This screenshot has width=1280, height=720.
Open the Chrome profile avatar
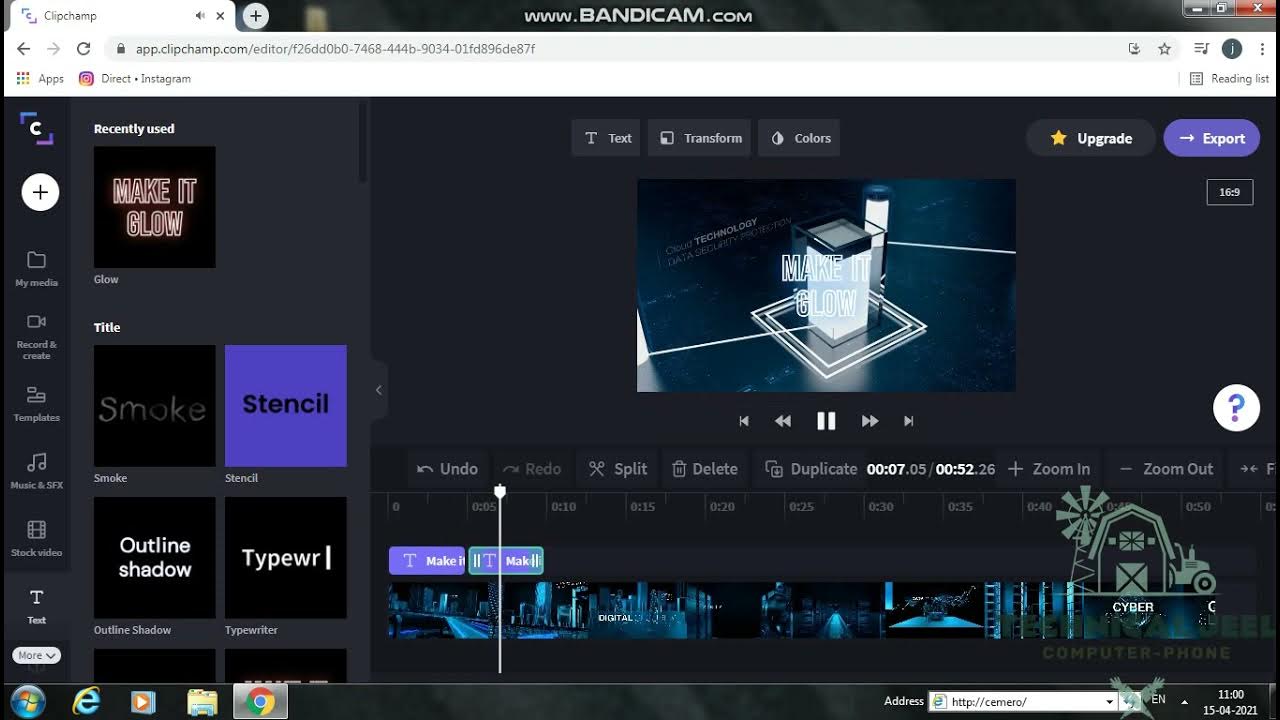[x=1232, y=48]
